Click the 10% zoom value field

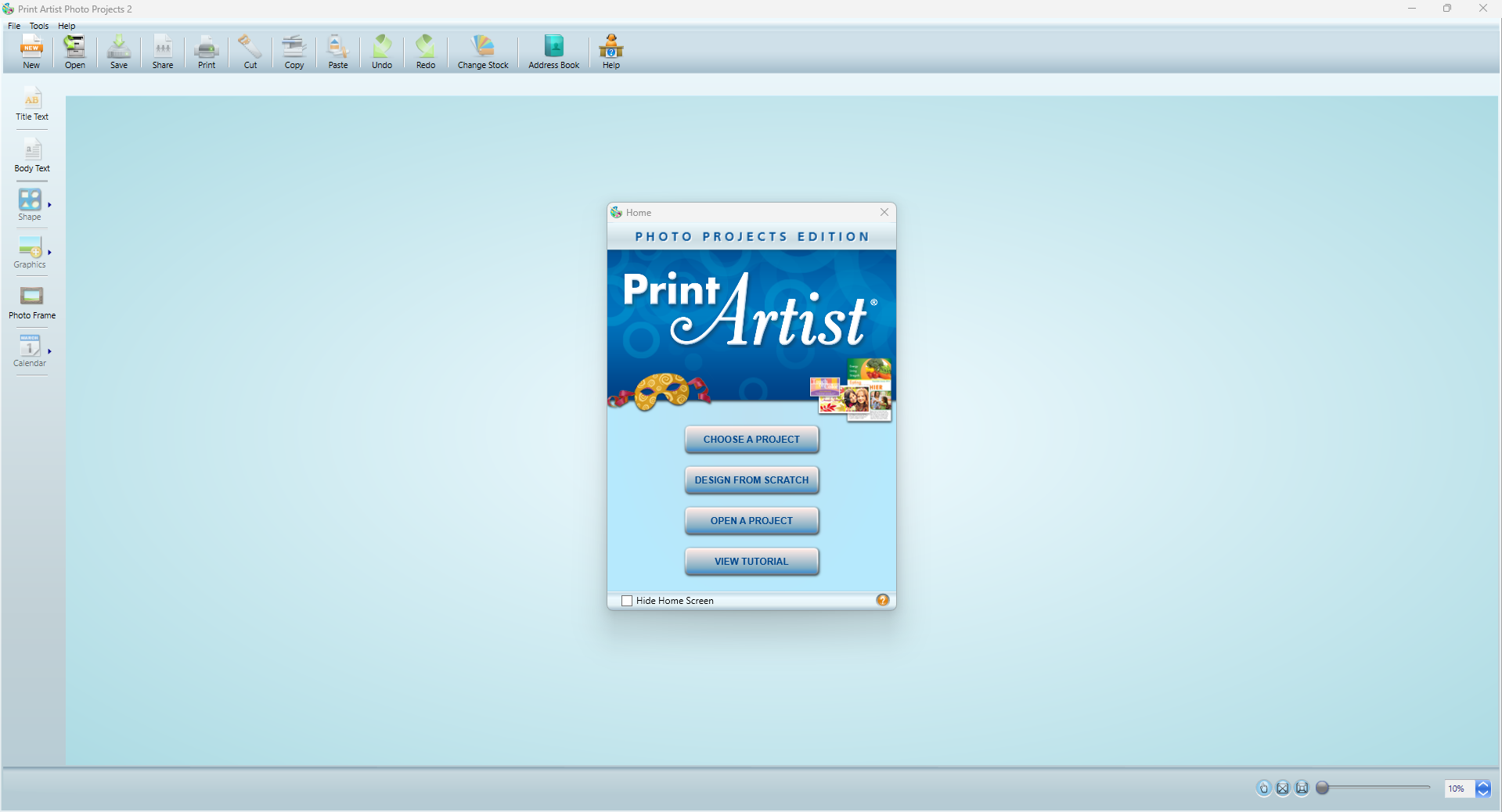[x=1459, y=789]
